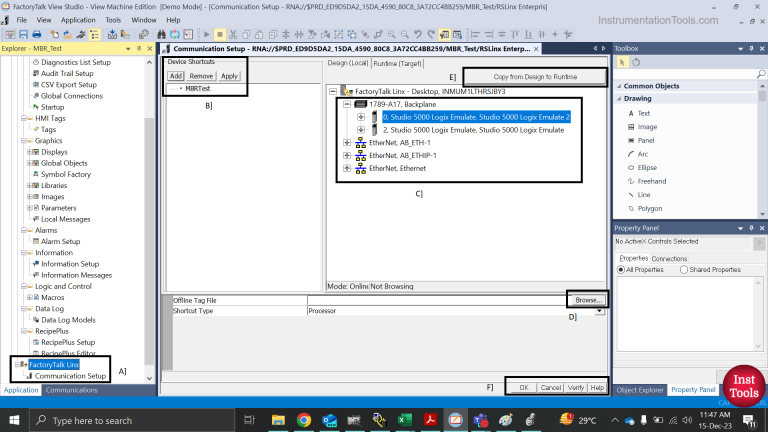Viewport: 768px width, 432px height.
Task: Click the Test Application running-man icon
Action: [81, 34]
